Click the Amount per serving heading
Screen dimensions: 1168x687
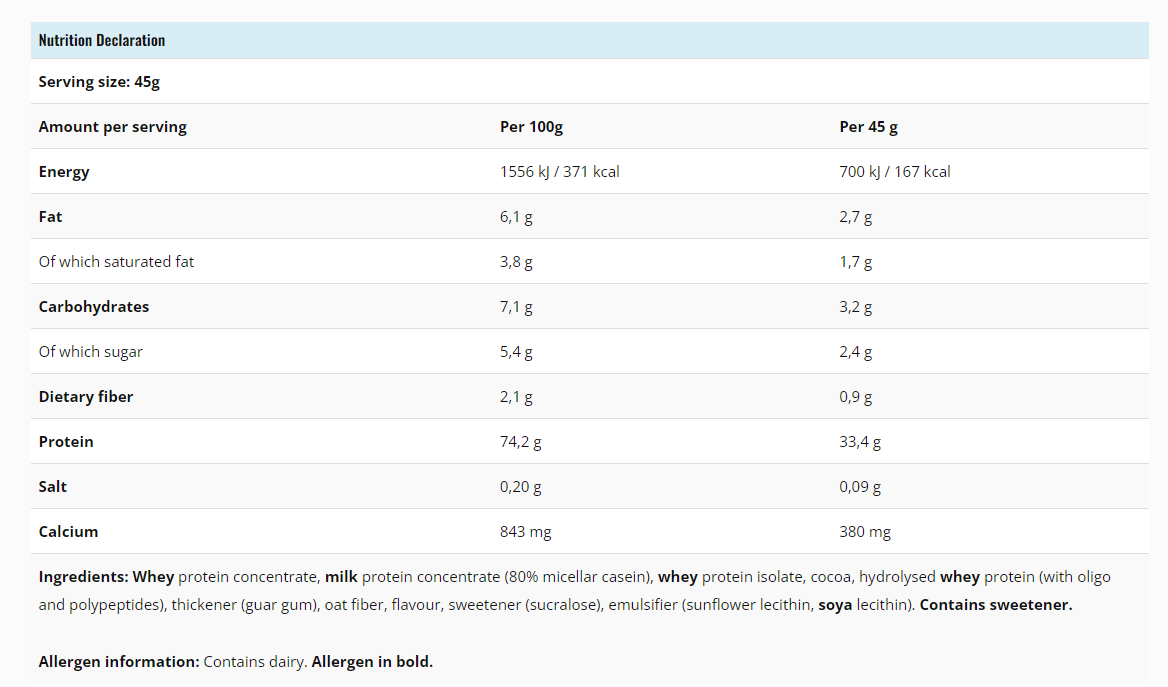click(x=113, y=127)
